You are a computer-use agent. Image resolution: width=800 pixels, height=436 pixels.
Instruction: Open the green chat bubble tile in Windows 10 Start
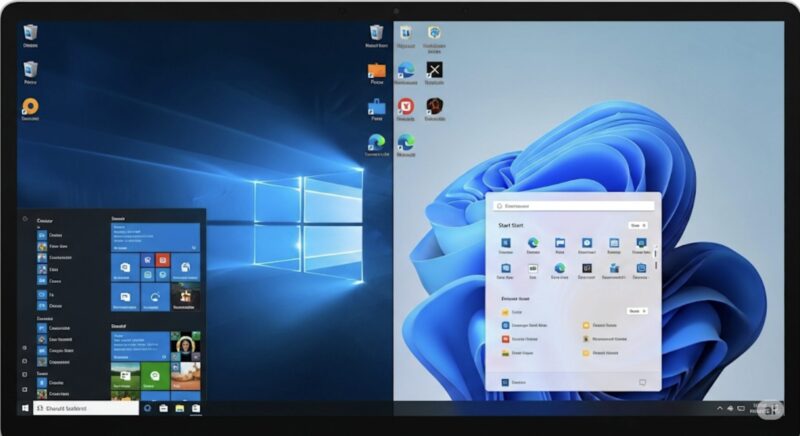(155, 376)
